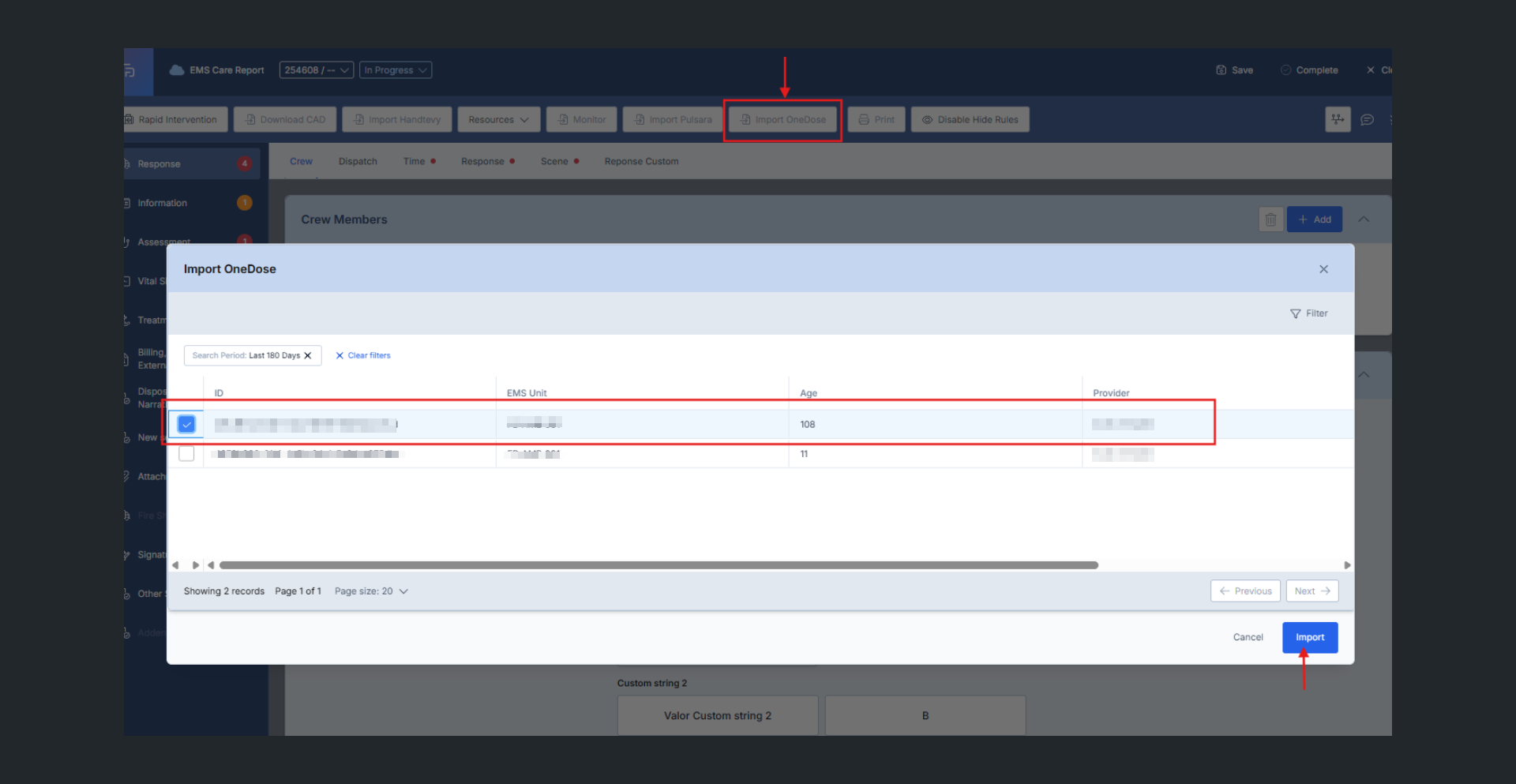Screen dimensions: 1516x784
Task: Open the Page size dropdown
Action: click(x=371, y=591)
